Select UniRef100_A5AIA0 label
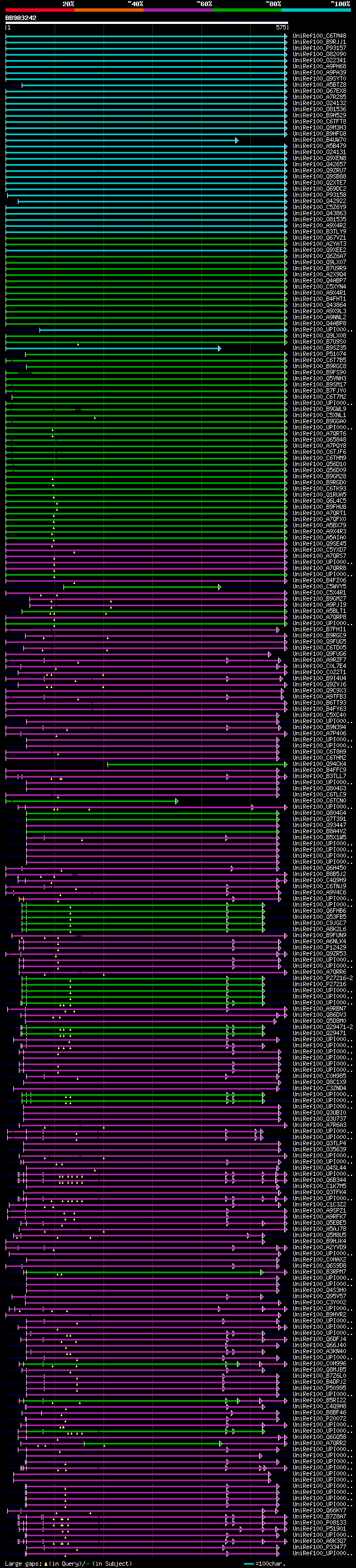The height and width of the screenshot is (1568, 356). pos(319,537)
